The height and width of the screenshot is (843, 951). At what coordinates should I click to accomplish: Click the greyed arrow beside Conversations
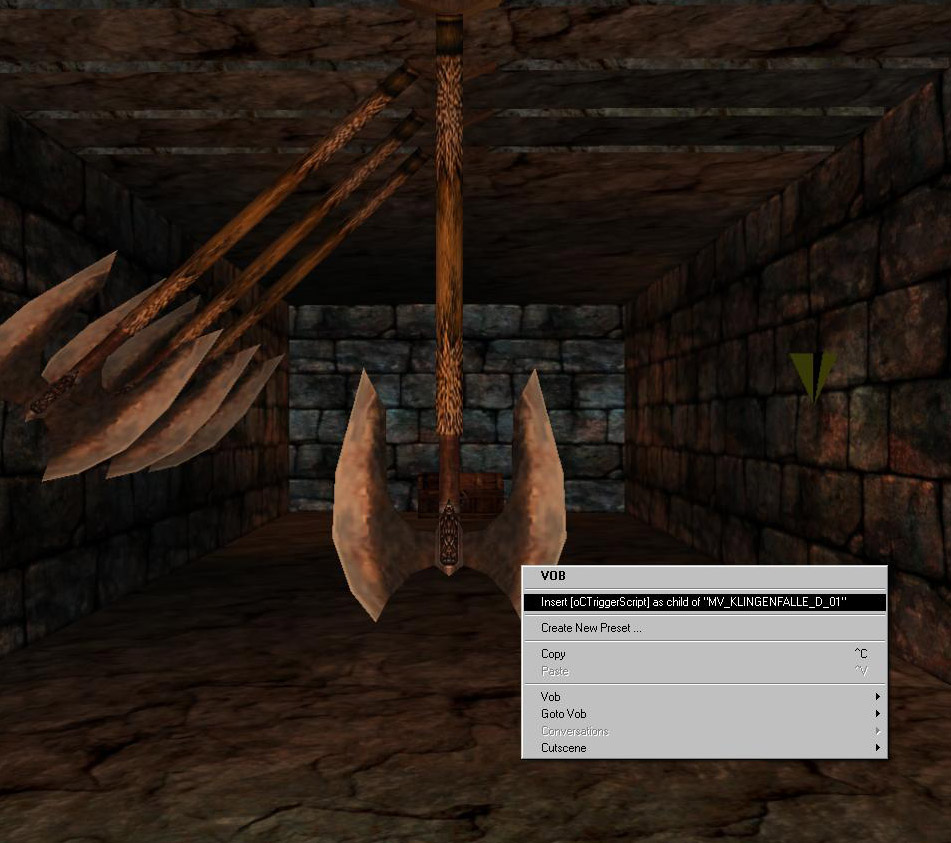pyautogui.click(x=878, y=731)
